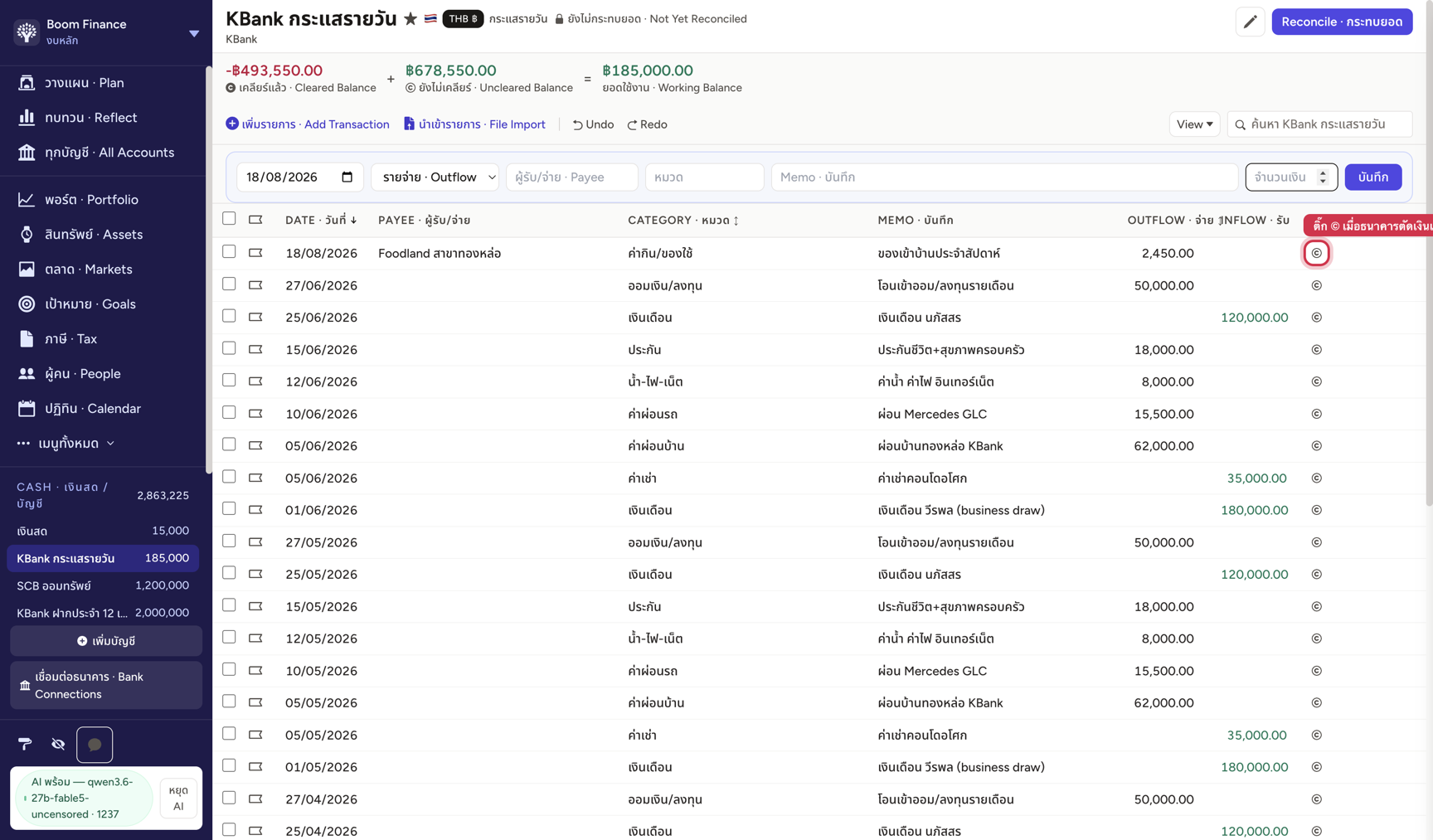Click the Tax document icon in sidebar

tap(27, 339)
